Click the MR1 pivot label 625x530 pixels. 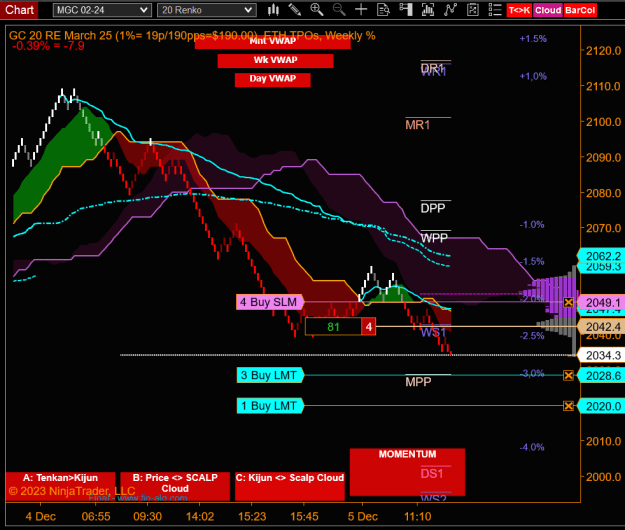[418, 125]
